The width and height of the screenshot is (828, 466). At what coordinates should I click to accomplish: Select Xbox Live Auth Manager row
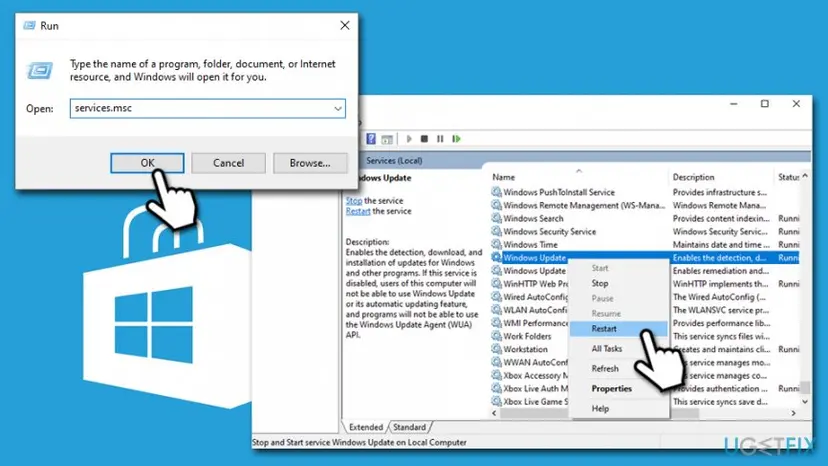(x=530, y=388)
